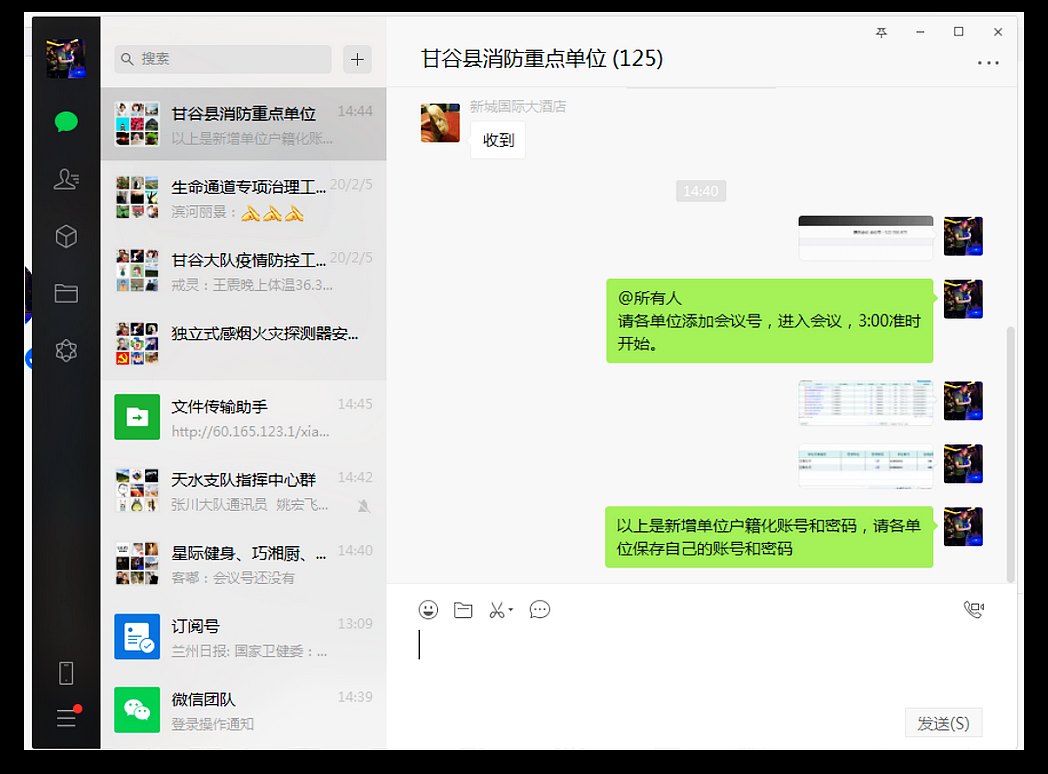
Task: Open the Moments aperture icon
Action: tap(66, 350)
